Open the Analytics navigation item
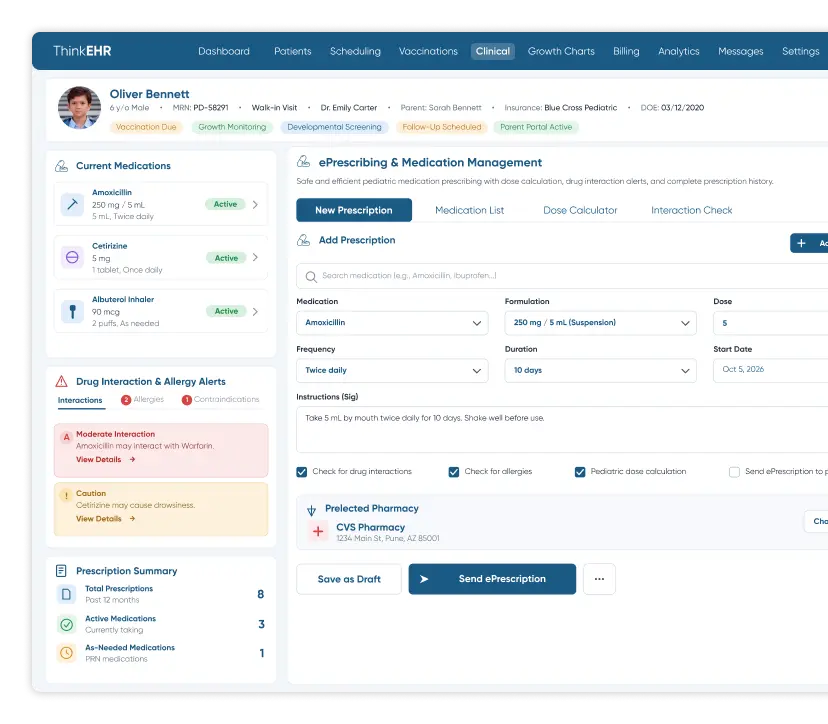 pyautogui.click(x=679, y=51)
